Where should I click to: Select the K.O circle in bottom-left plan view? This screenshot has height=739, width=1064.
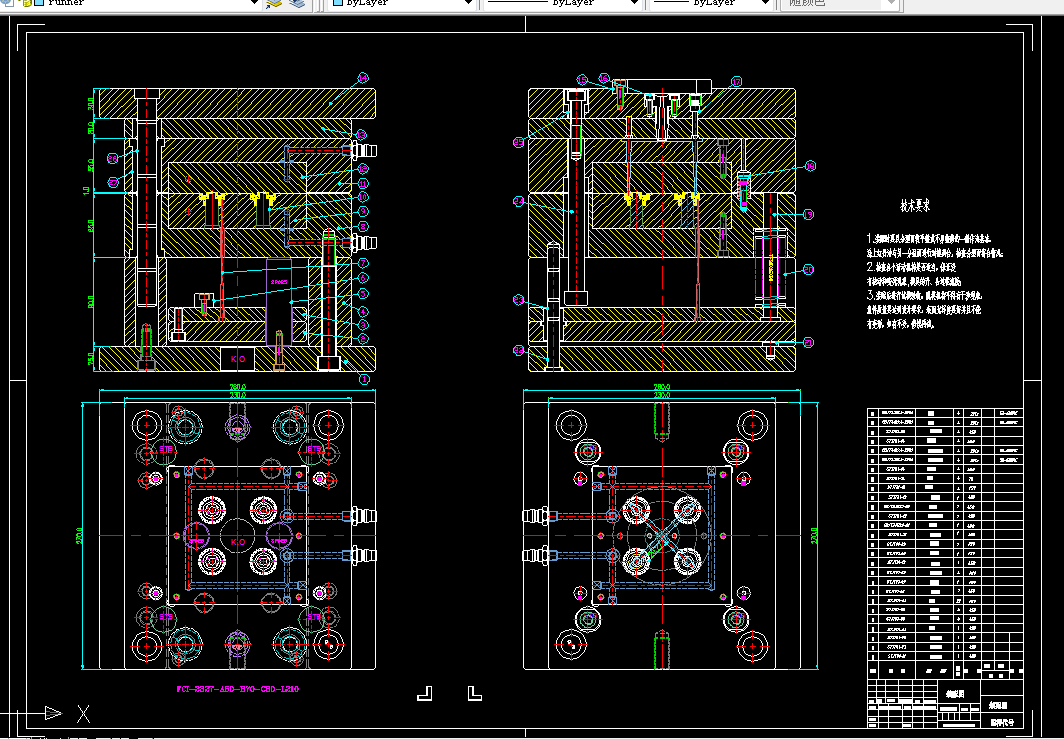point(238,538)
